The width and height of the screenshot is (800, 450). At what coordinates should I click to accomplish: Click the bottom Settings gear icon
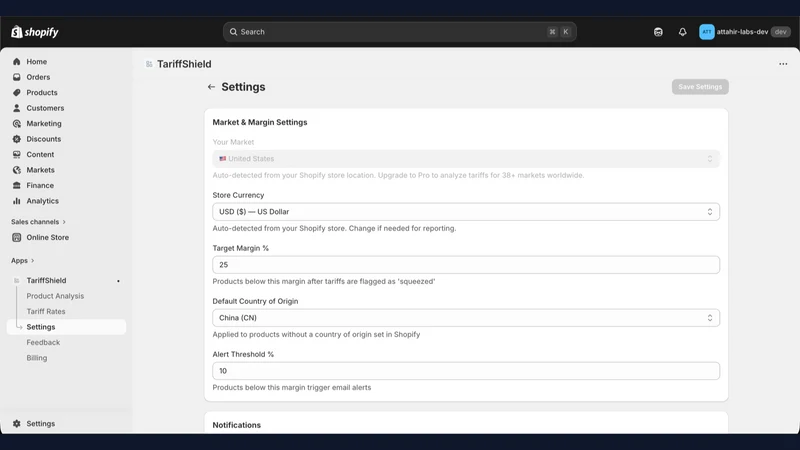(x=17, y=423)
